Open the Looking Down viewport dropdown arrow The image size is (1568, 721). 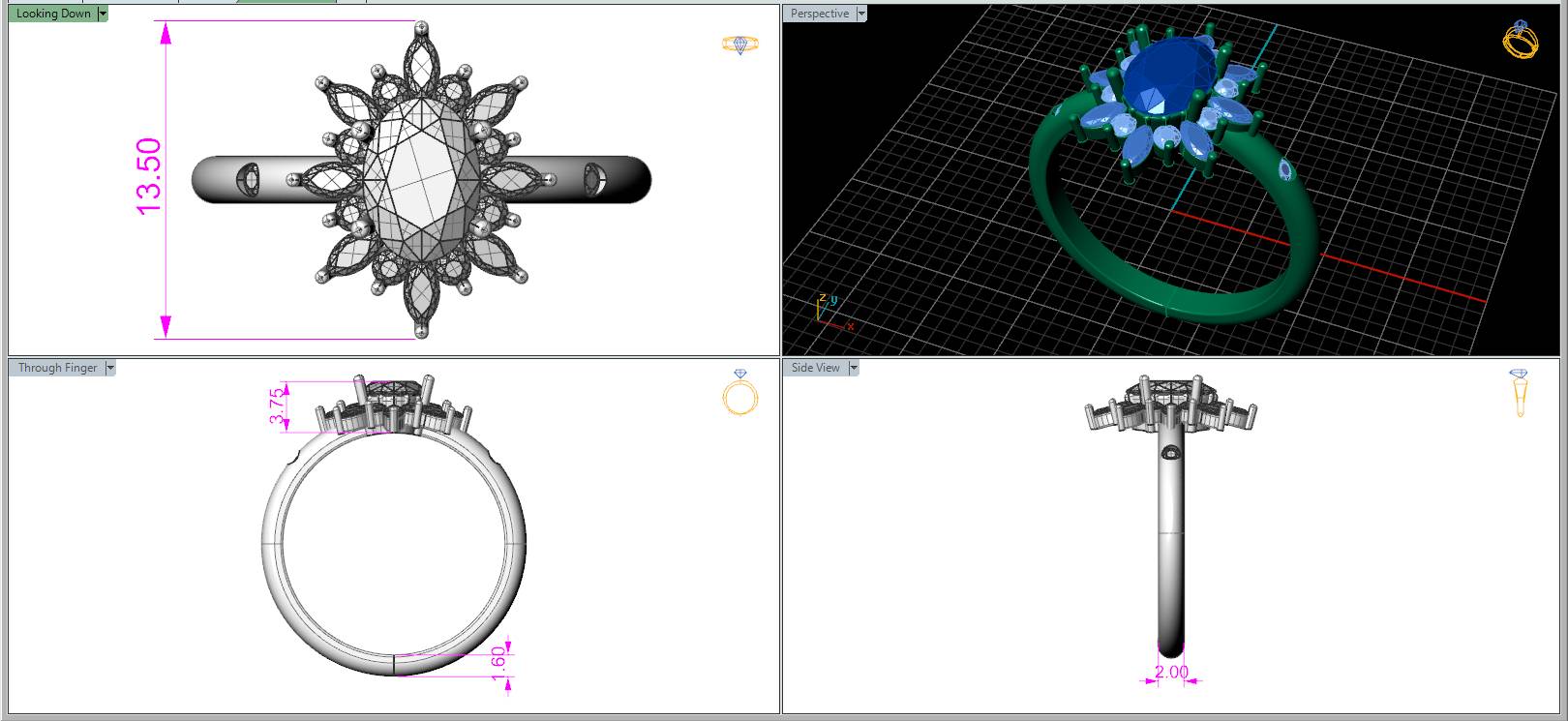(x=103, y=14)
